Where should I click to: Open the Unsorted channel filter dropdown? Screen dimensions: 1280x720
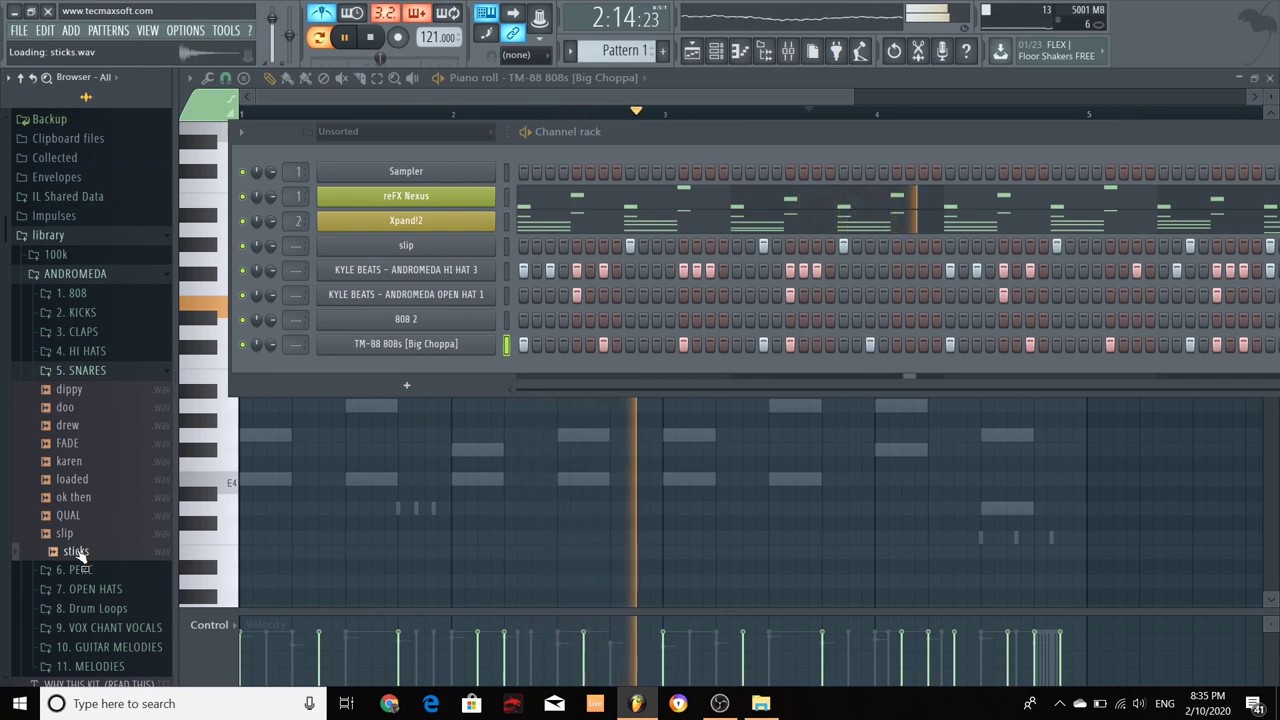(404, 132)
